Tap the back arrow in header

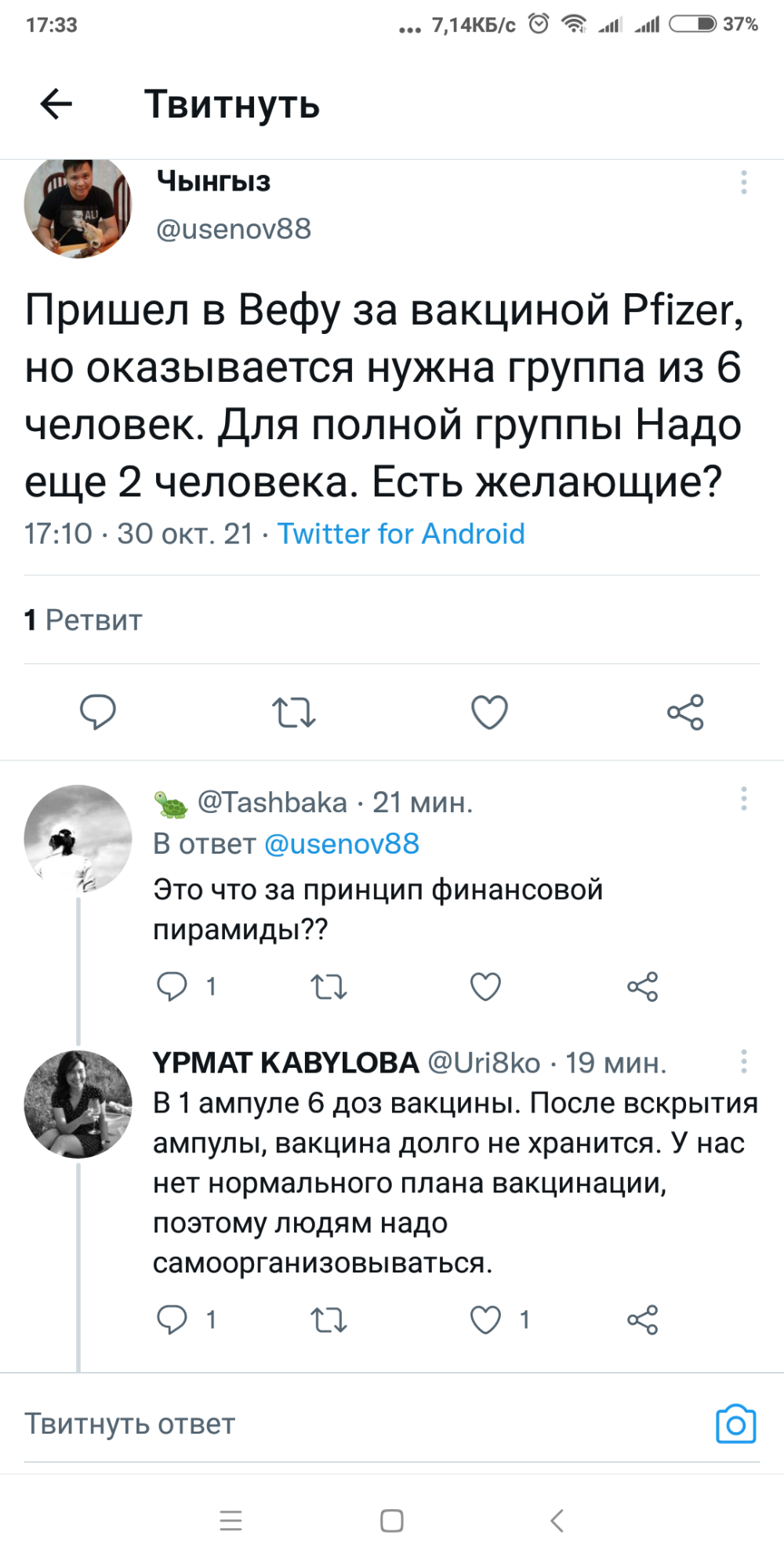56,103
